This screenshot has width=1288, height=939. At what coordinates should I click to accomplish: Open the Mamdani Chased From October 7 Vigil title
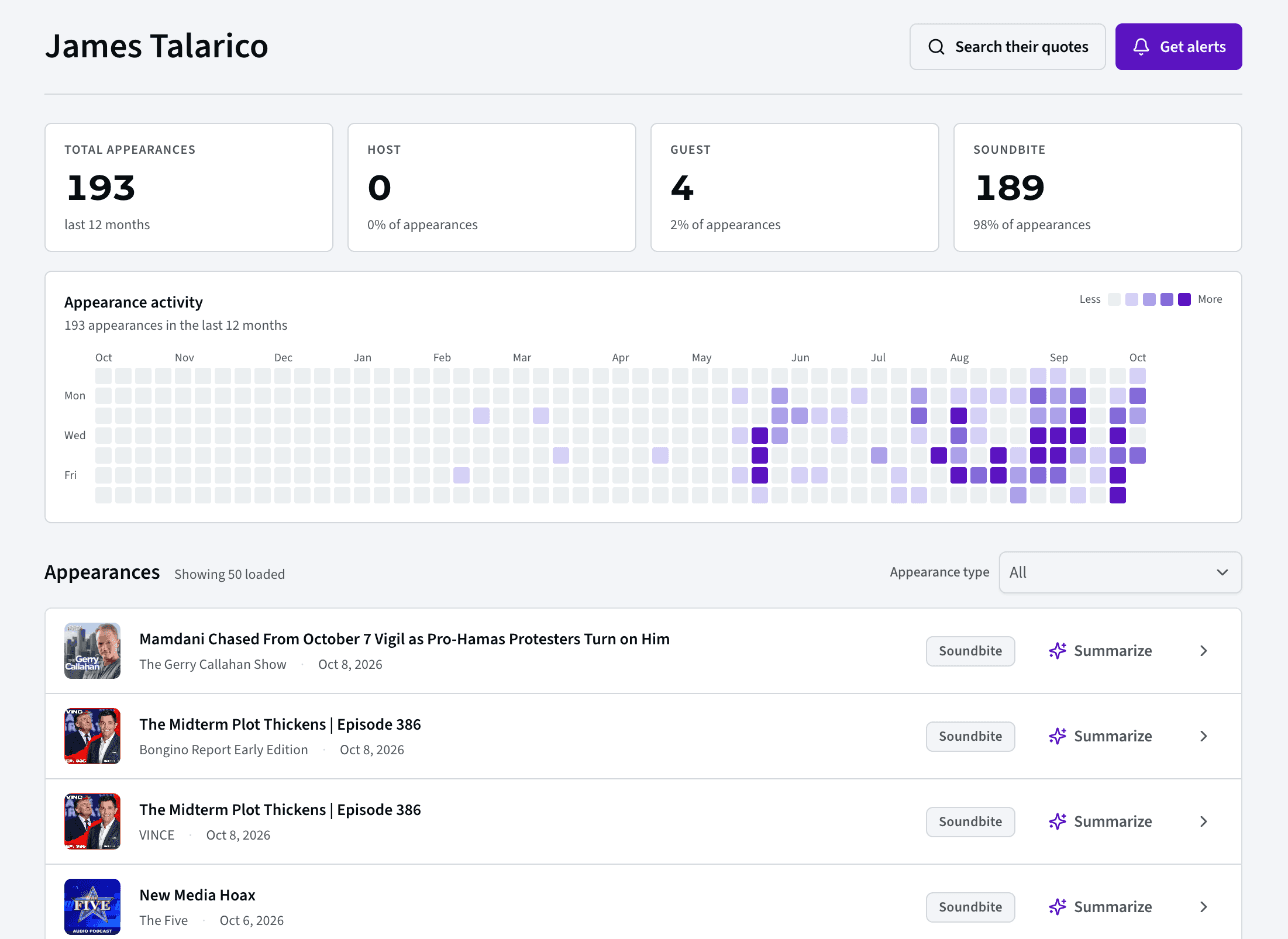pyautogui.click(x=404, y=639)
